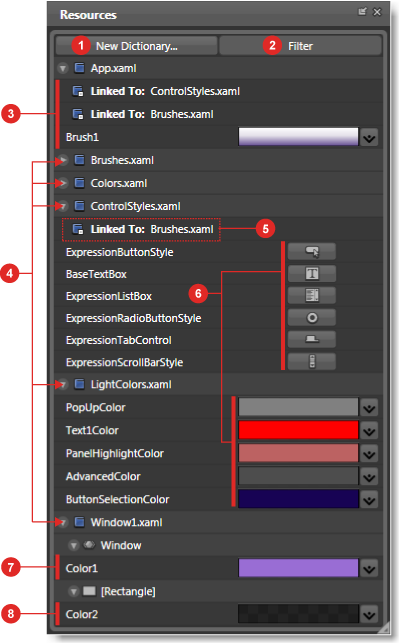Select the BaseTextBox resource name
The height and width of the screenshot is (643, 399).
click(96, 274)
